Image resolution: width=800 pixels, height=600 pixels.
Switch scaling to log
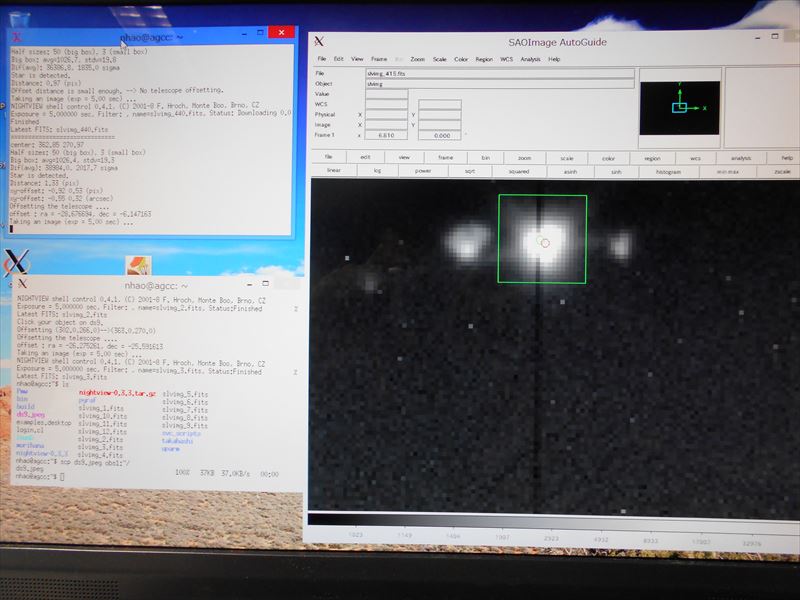click(x=377, y=172)
